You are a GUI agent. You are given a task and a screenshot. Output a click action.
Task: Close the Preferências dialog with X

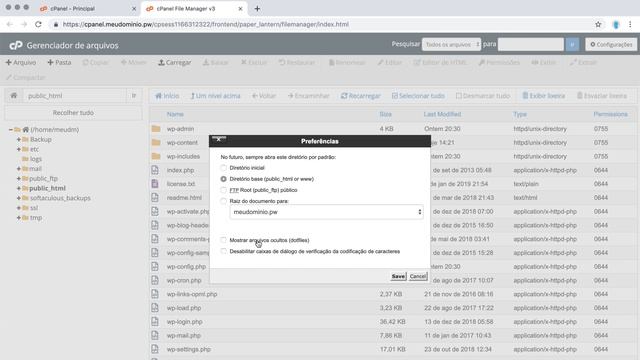click(219, 139)
